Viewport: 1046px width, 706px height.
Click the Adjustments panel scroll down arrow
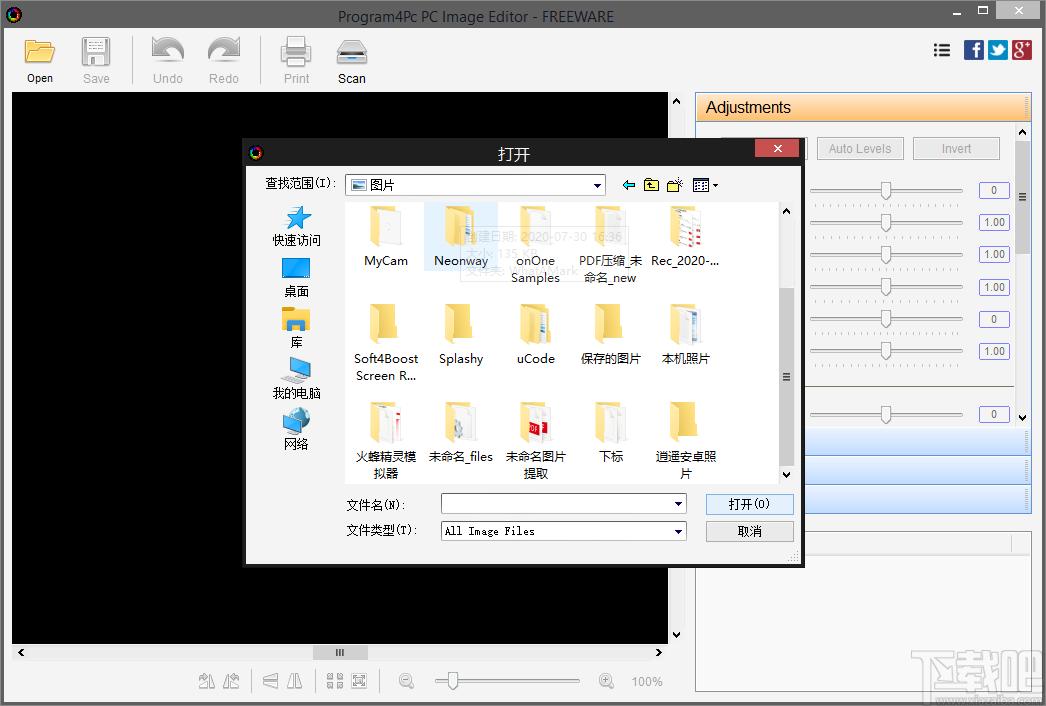(x=1022, y=417)
